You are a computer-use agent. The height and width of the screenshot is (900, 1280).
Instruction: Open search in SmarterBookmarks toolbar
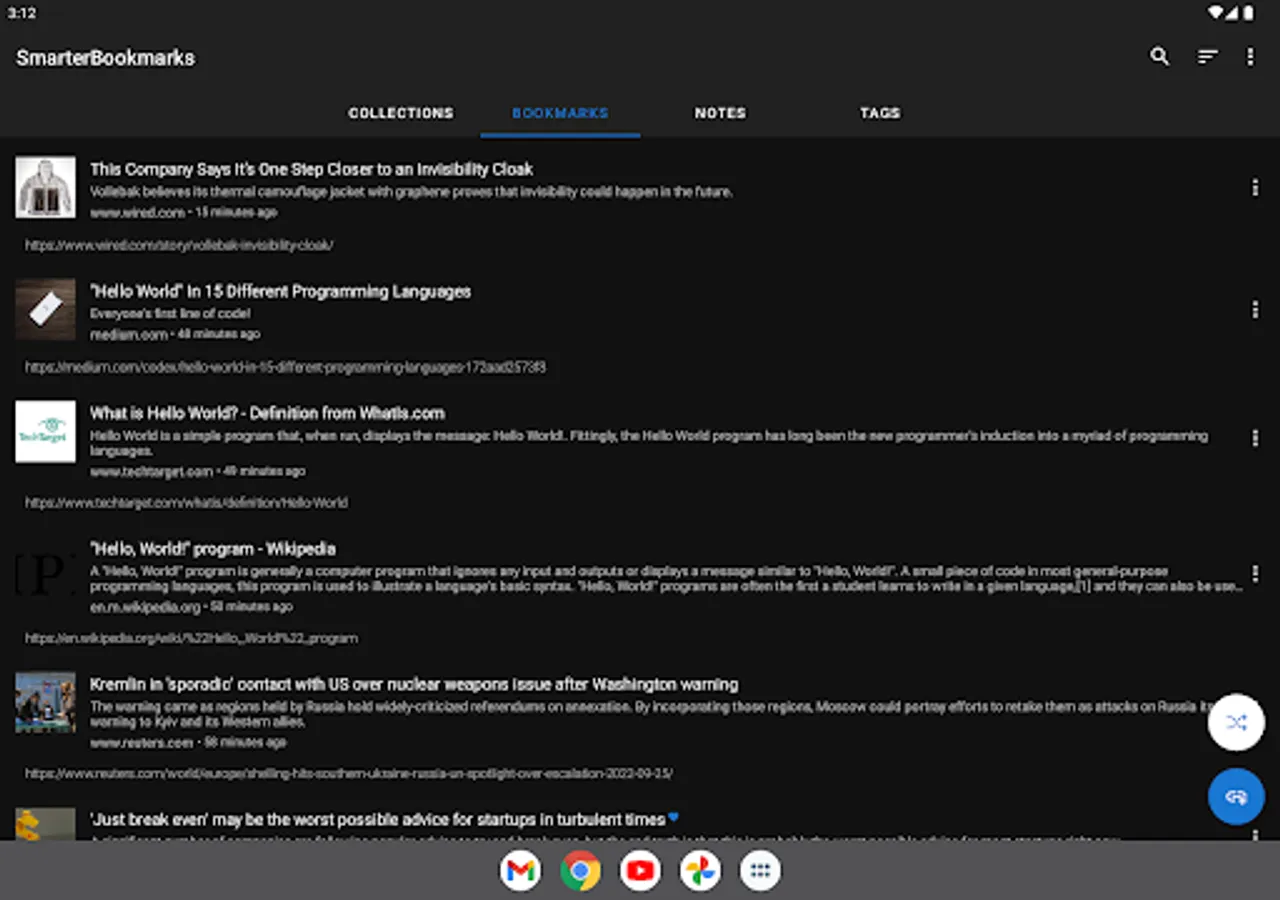pyautogui.click(x=1159, y=57)
